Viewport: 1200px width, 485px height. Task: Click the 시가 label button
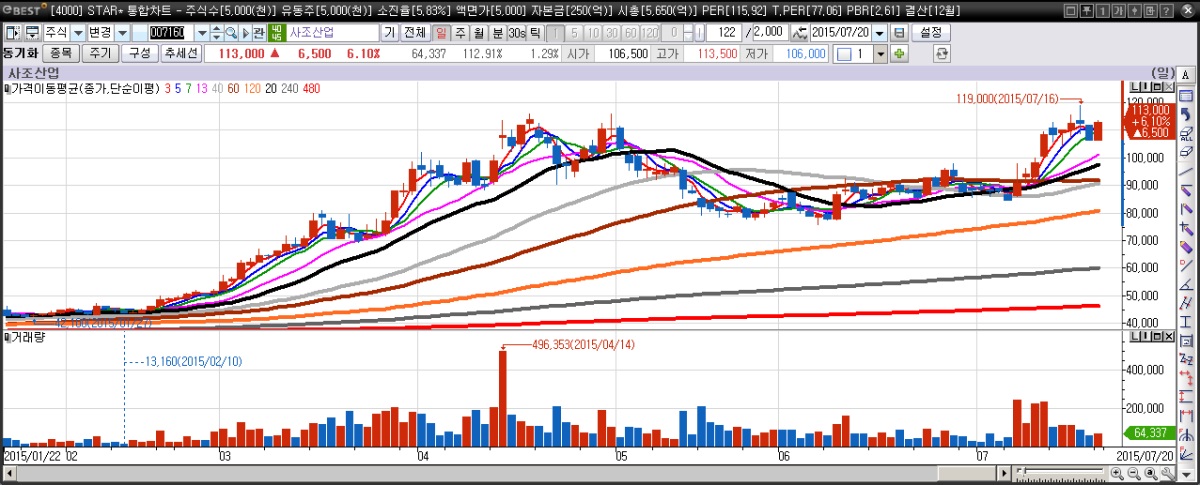579,53
